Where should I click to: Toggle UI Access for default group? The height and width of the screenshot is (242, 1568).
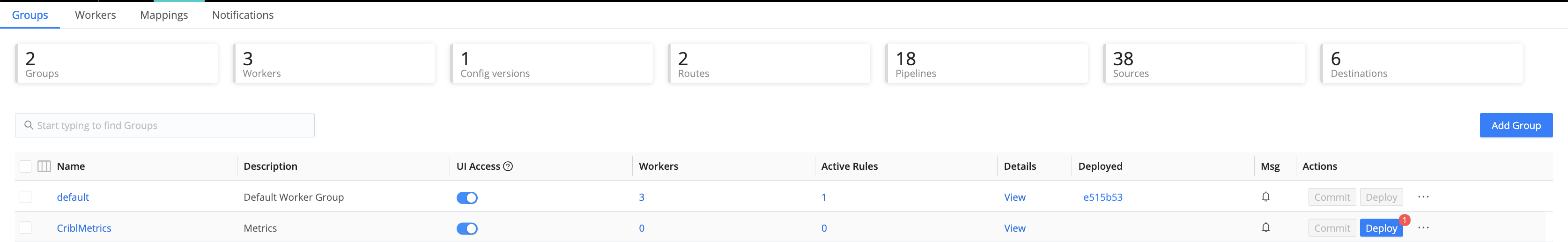(467, 198)
